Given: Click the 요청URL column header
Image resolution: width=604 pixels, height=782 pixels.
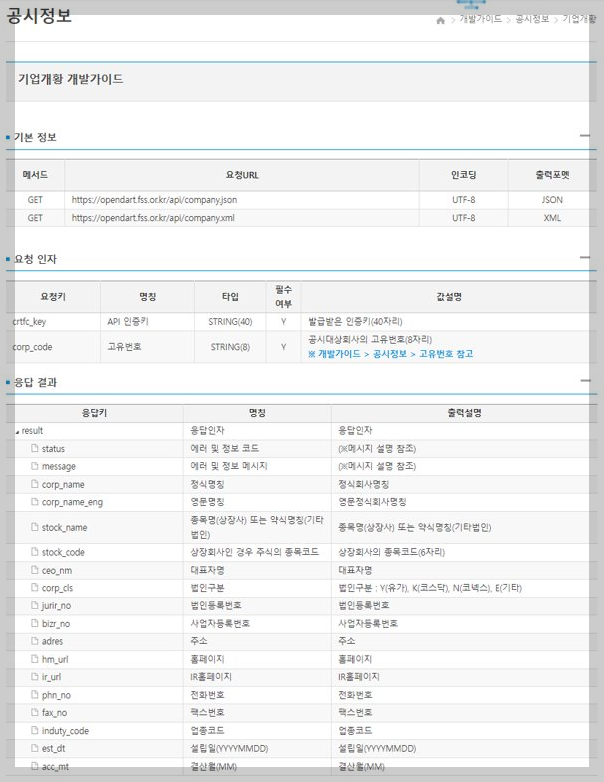Looking at the screenshot, I should tap(242, 175).
